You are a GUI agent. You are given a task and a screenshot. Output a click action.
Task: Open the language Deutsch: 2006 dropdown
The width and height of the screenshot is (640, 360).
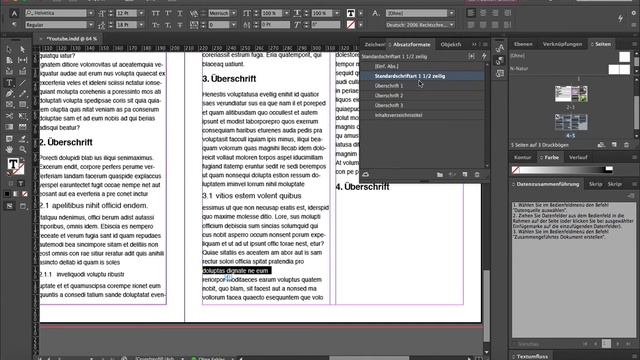coord(452,25)
